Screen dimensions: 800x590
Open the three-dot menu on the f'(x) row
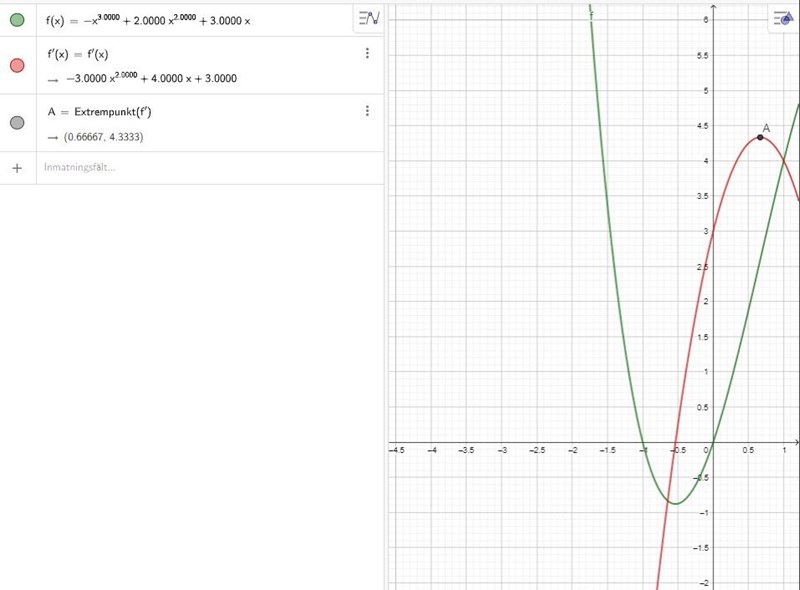click(367, 54)
